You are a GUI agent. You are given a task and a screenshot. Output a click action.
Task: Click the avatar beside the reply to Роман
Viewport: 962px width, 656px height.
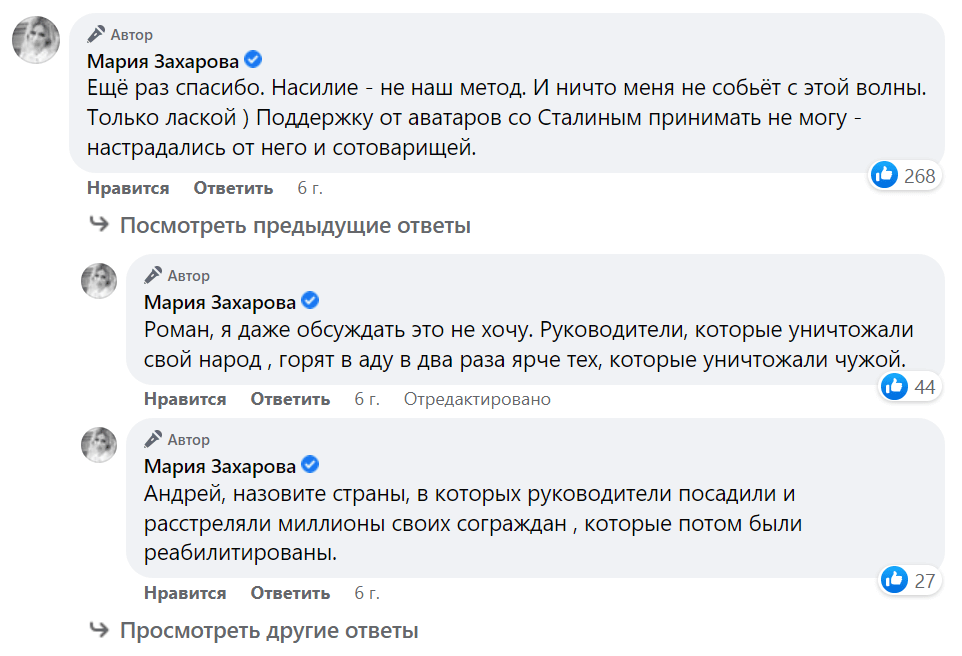[x=99, y=281]
